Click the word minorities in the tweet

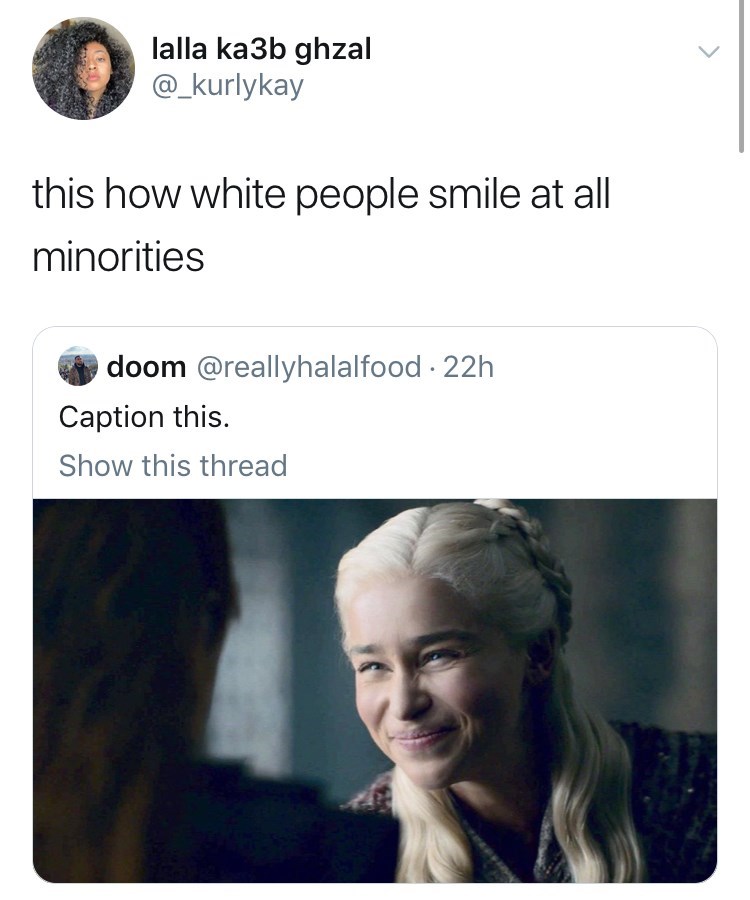pyautogui.click(x=118, y=257)
